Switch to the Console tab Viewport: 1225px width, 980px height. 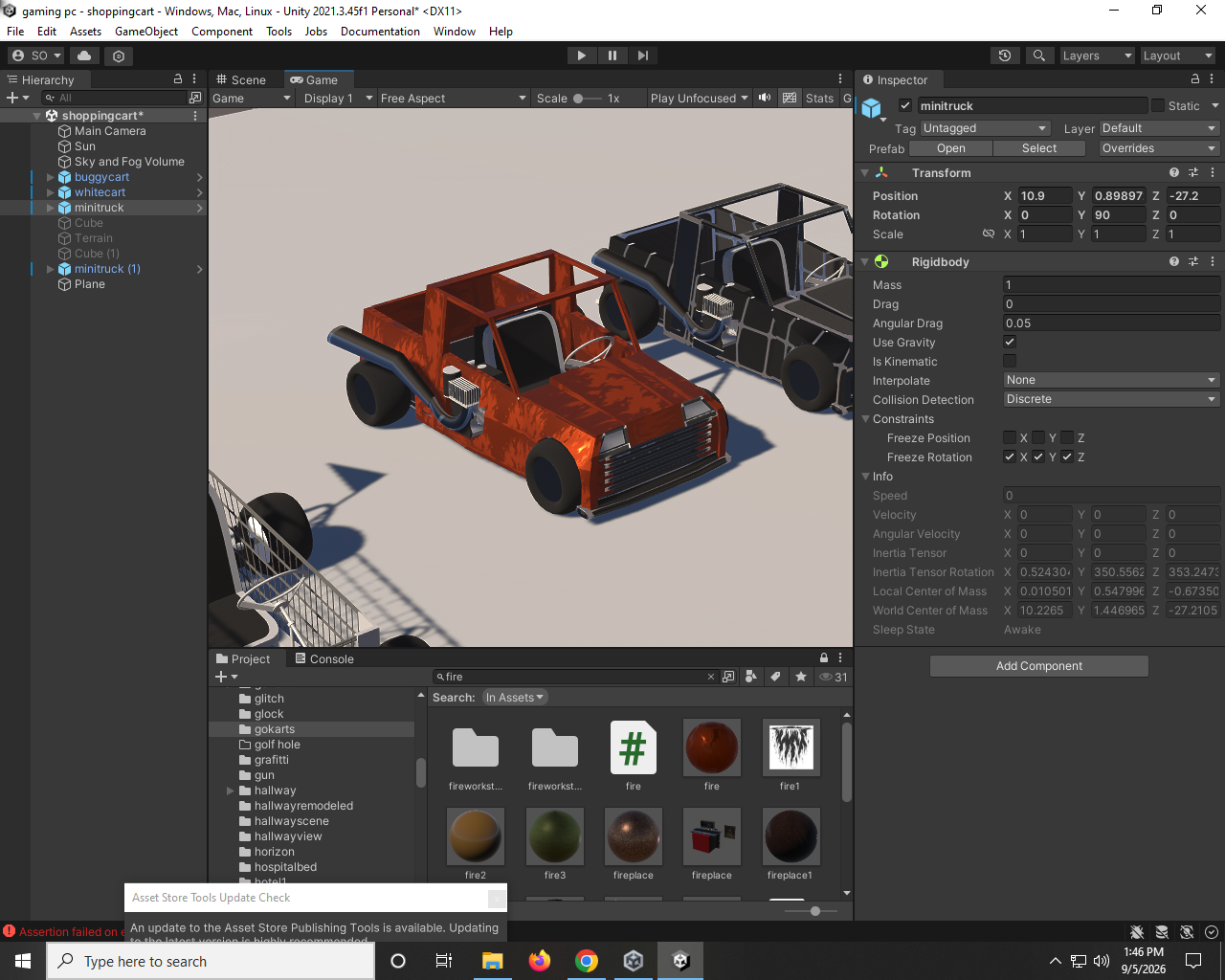click(324, 658)
